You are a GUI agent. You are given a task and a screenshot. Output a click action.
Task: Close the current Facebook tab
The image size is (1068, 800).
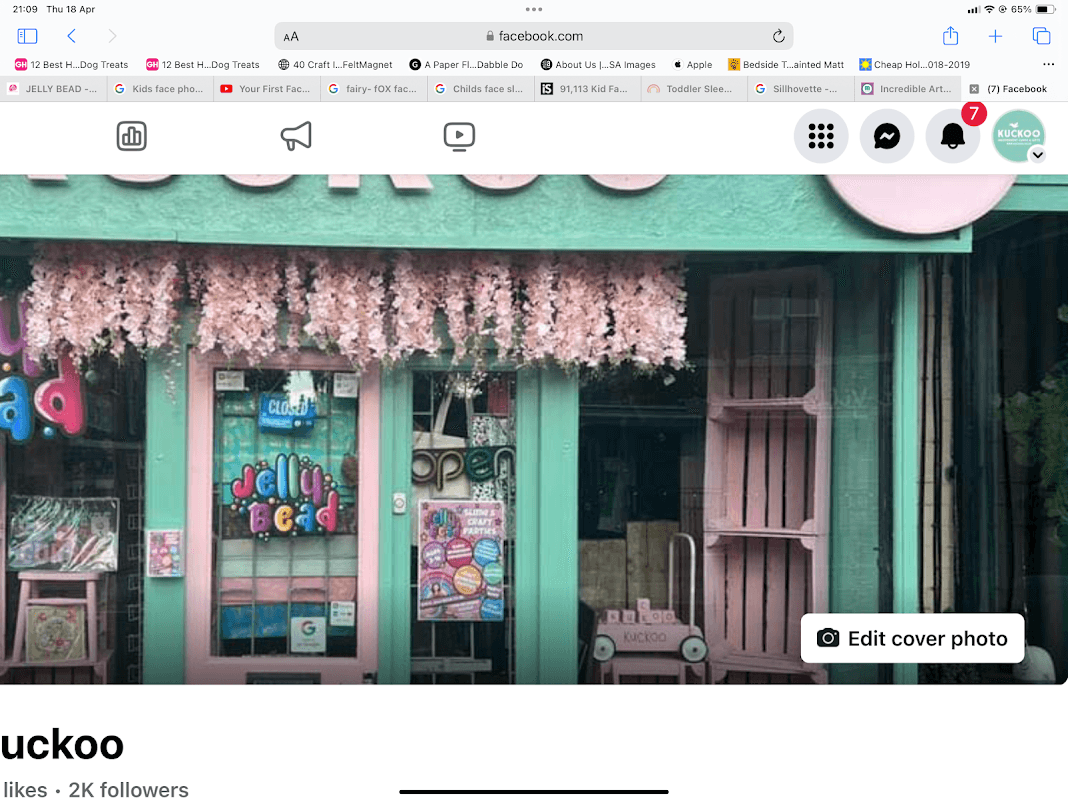[x=975, y=89]
